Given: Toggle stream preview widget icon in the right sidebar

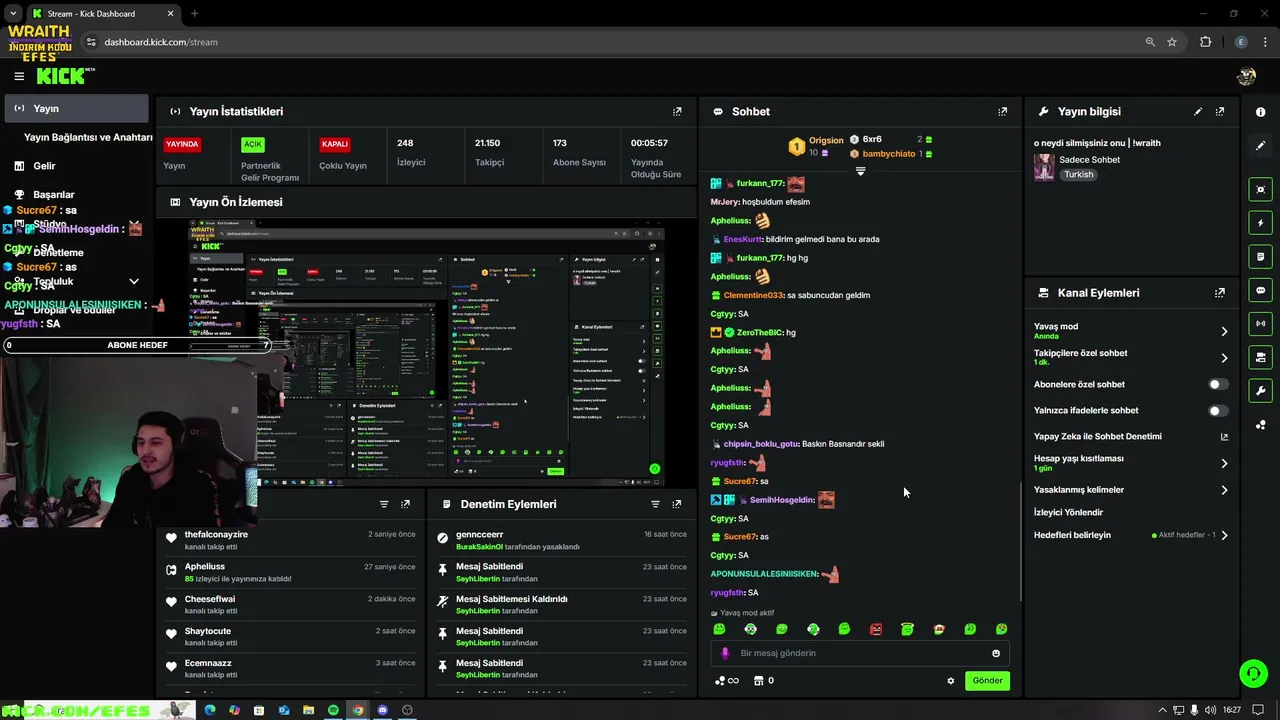Looking at the screenshot, I should pyautogui.click(x=1261, y=189).
